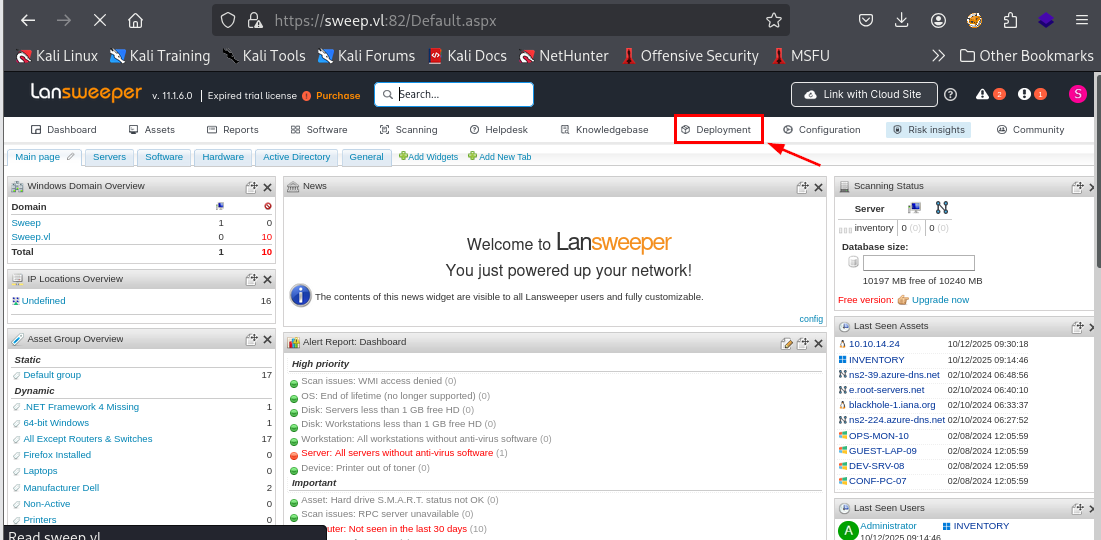Click the Link with Cloud Site button

point(864,94)
